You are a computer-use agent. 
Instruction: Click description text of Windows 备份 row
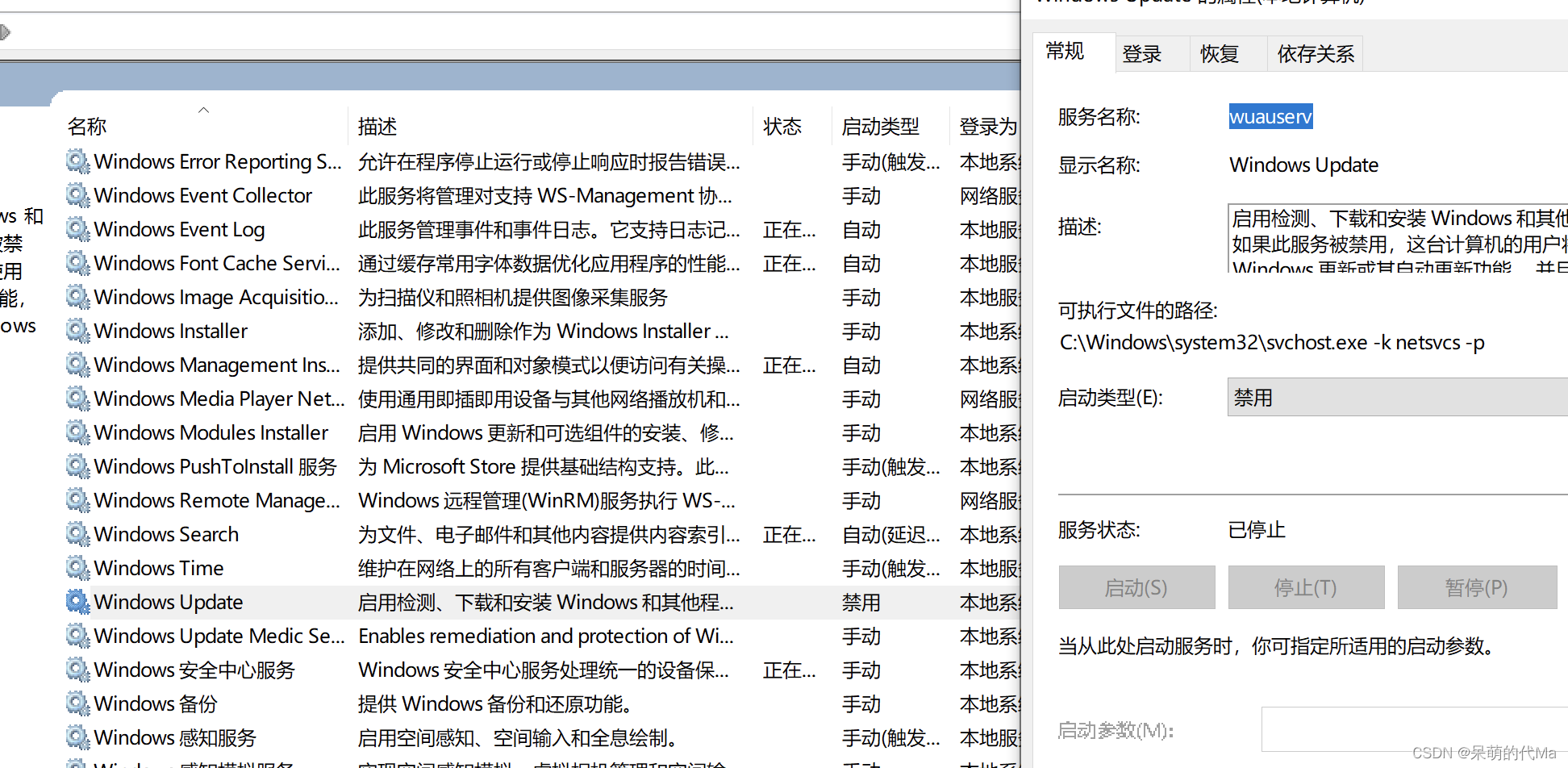494,703
